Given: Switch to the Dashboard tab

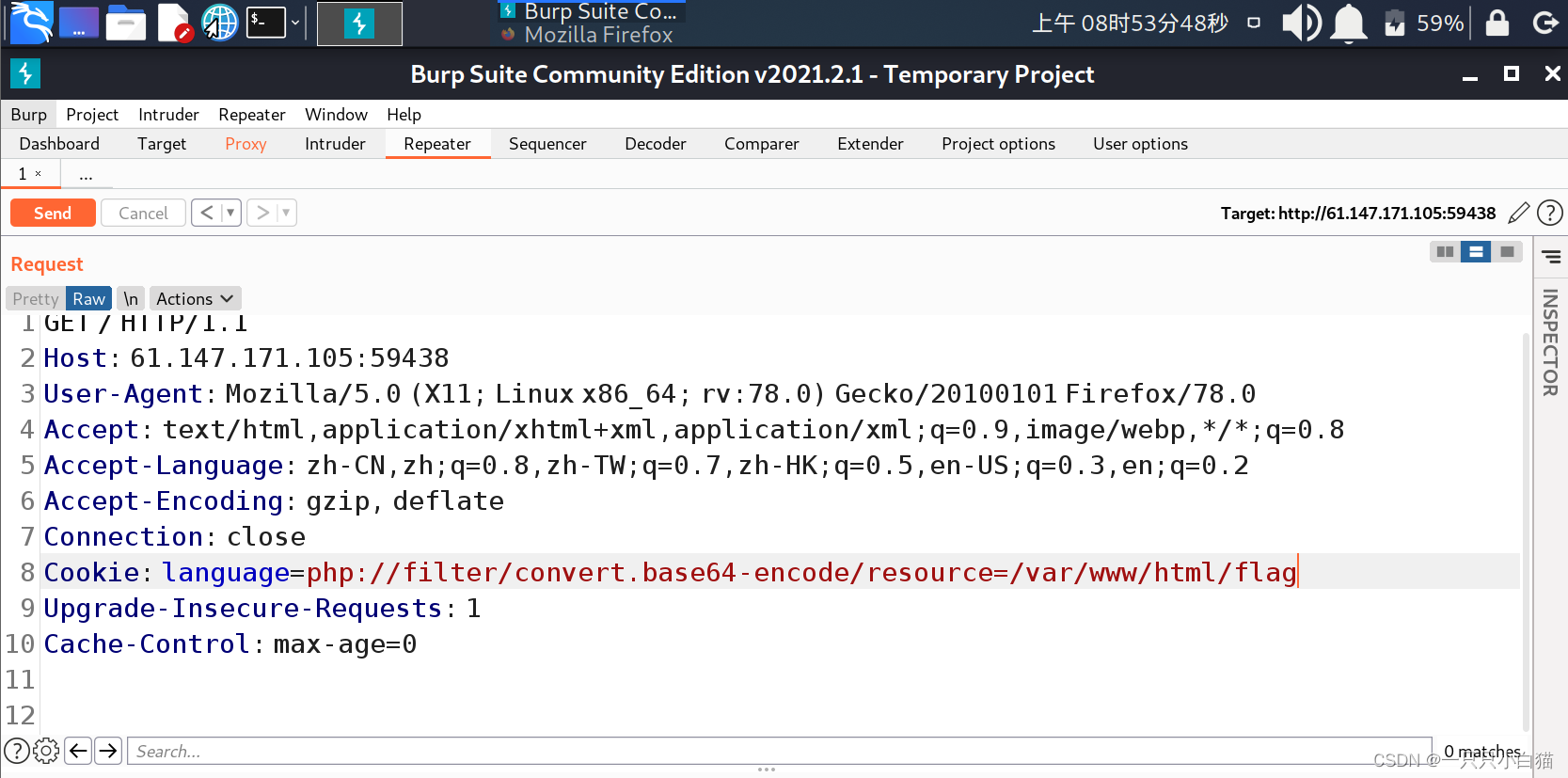Looking at the screenshot, I should point(59,144).
